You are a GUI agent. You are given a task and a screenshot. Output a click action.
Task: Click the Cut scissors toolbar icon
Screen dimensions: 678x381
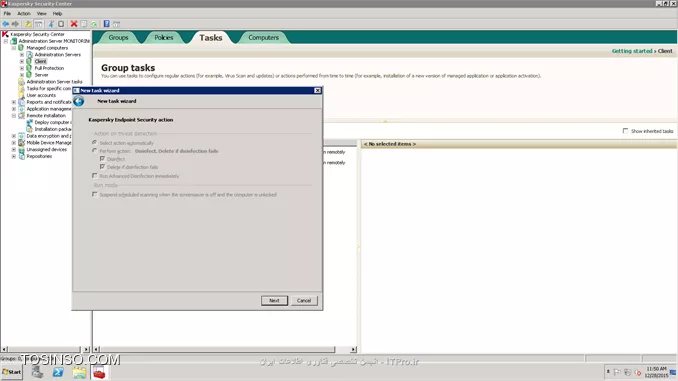(51, 24)
